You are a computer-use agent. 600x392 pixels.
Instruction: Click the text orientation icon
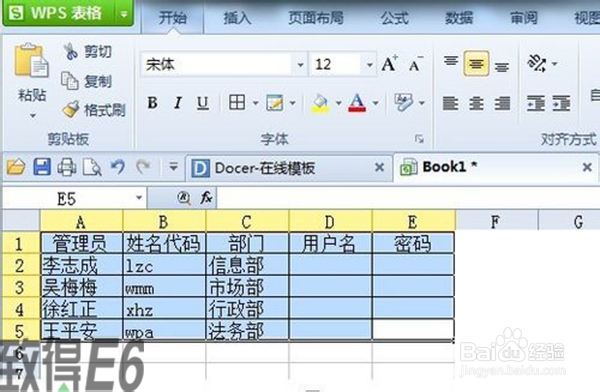(536, 63)
